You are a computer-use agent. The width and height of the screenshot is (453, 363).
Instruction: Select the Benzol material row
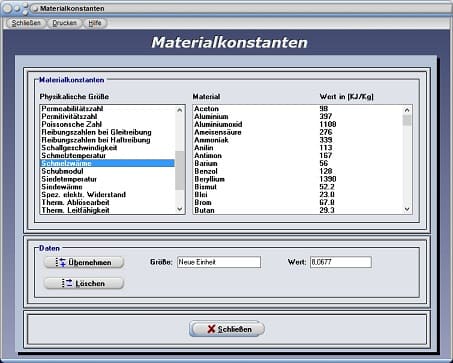(298, 171)
